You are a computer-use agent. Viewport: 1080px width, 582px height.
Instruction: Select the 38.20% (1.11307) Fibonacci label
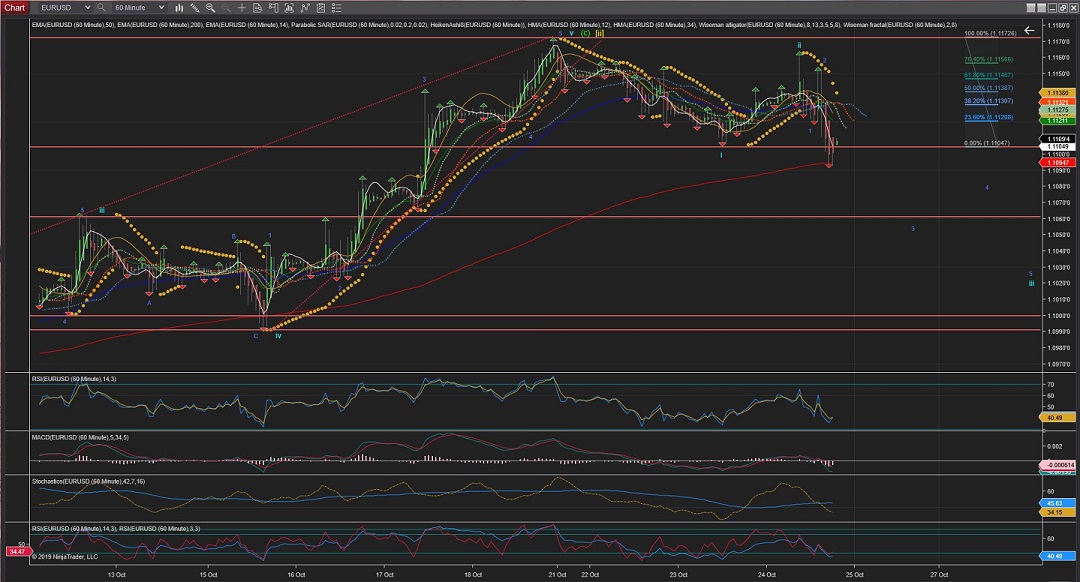click(988, 101)
